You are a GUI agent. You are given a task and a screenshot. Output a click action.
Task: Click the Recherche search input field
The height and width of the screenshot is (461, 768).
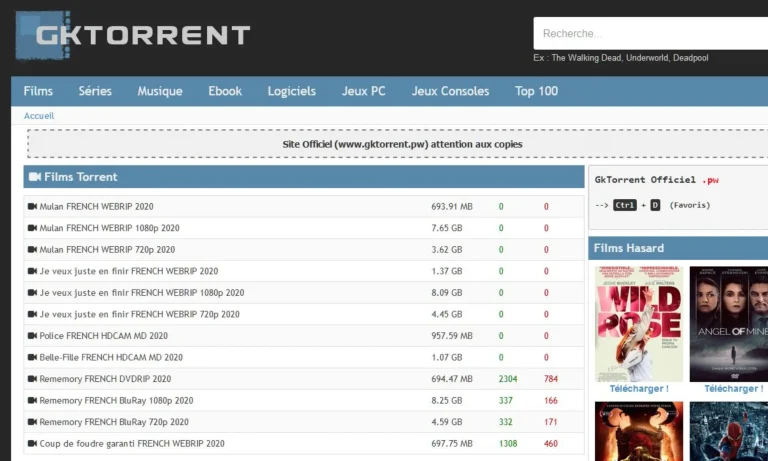tap(650, 34)
